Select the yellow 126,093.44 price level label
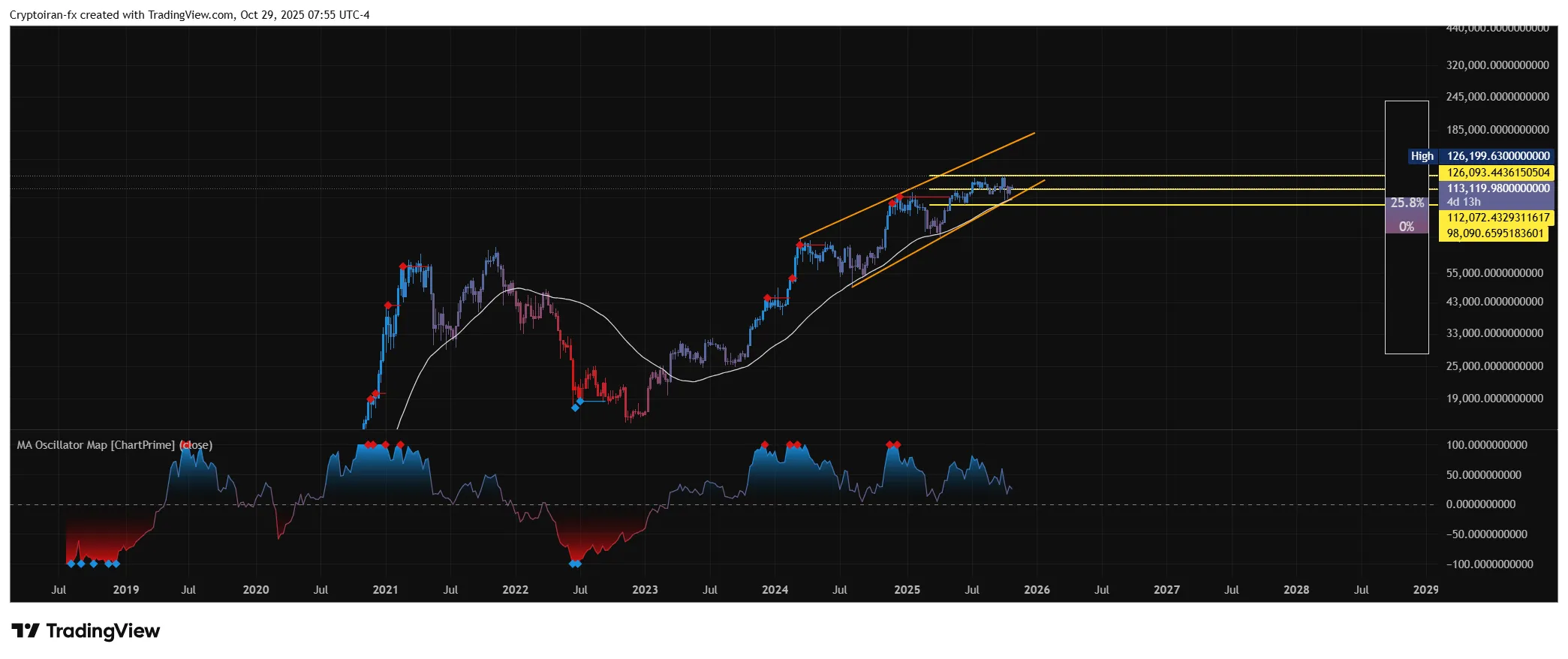 [1497, 173]
